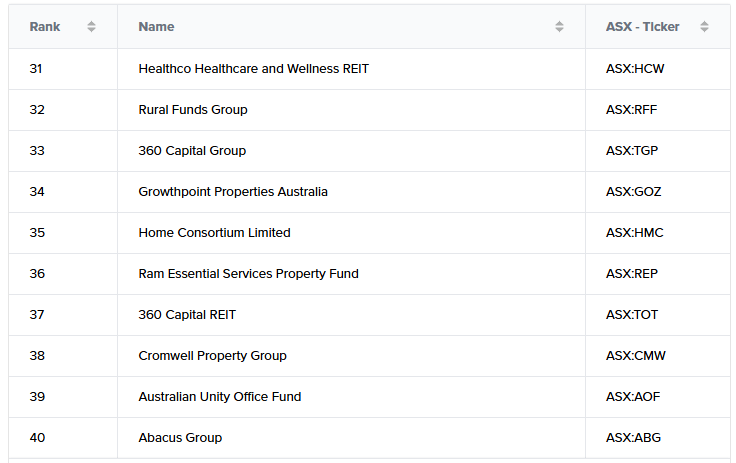
Task: Click the ASX - Ticker column header
Action: 642,27
